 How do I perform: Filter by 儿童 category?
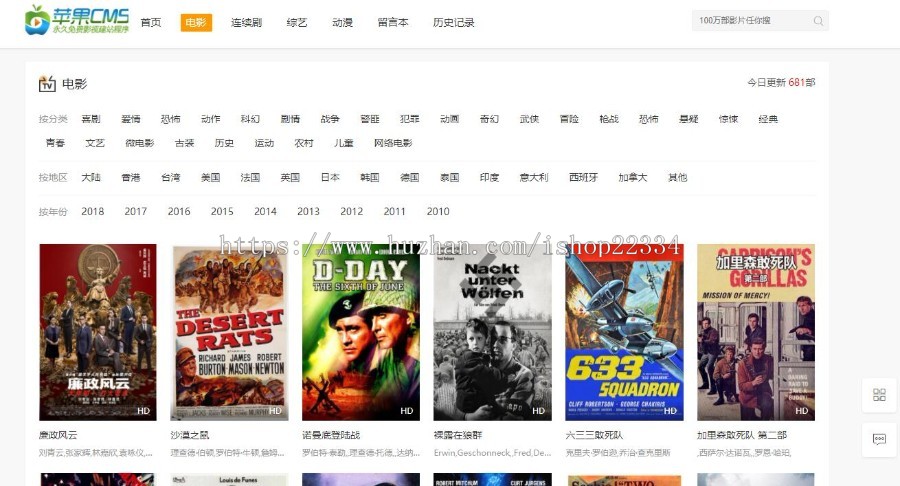tap(344, 143)
